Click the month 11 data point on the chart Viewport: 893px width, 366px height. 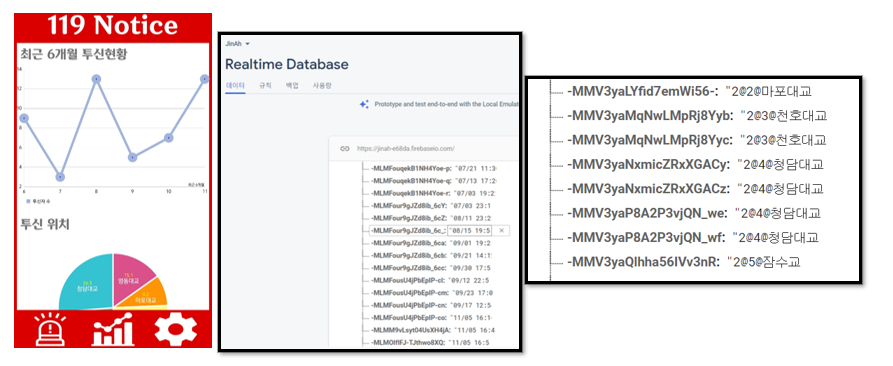coord(204,79)
